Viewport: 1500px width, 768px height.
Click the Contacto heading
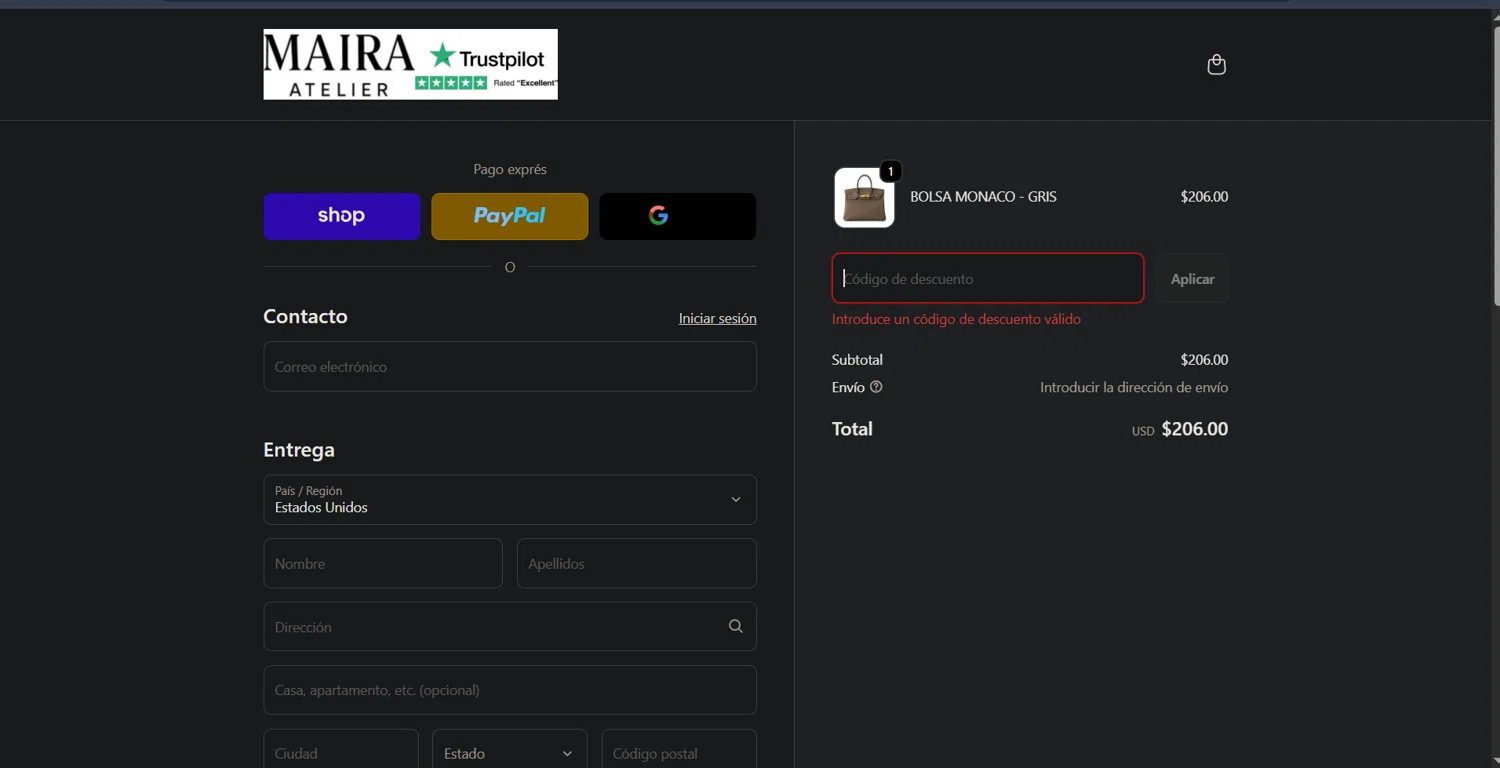(305, 316)
